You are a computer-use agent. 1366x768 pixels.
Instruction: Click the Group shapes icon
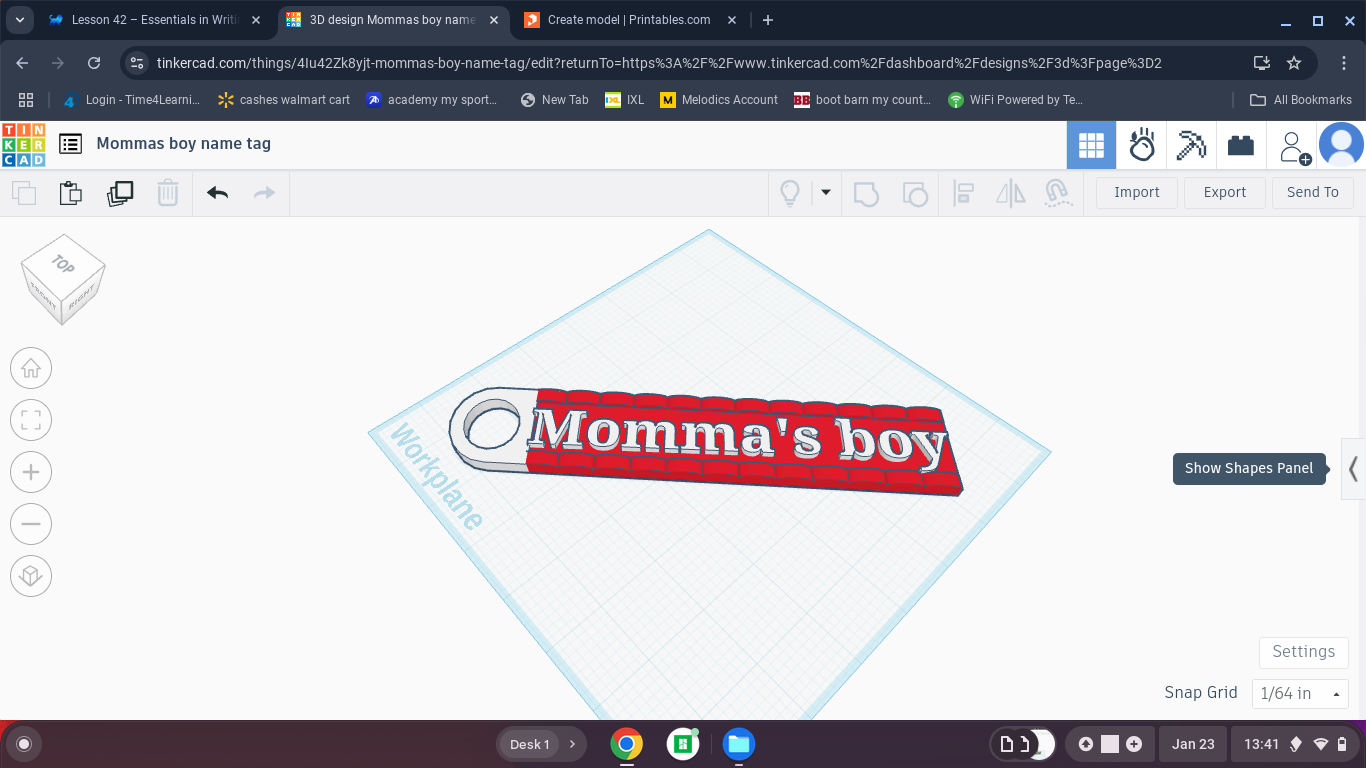point(866,193)
